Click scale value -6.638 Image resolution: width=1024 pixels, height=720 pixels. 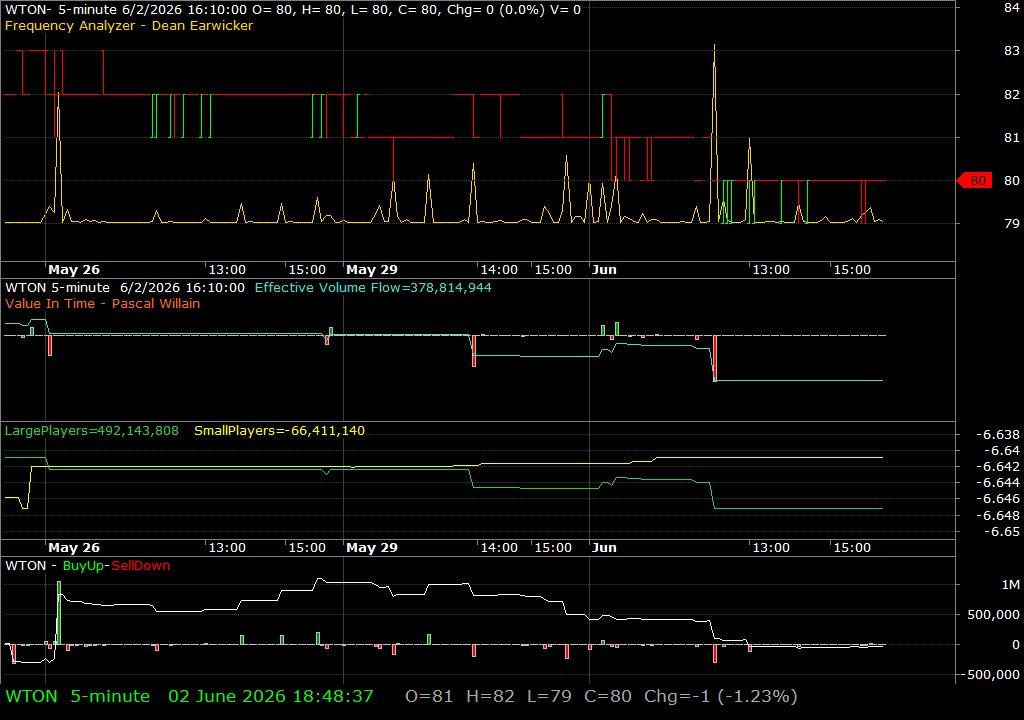pos(997,434)
